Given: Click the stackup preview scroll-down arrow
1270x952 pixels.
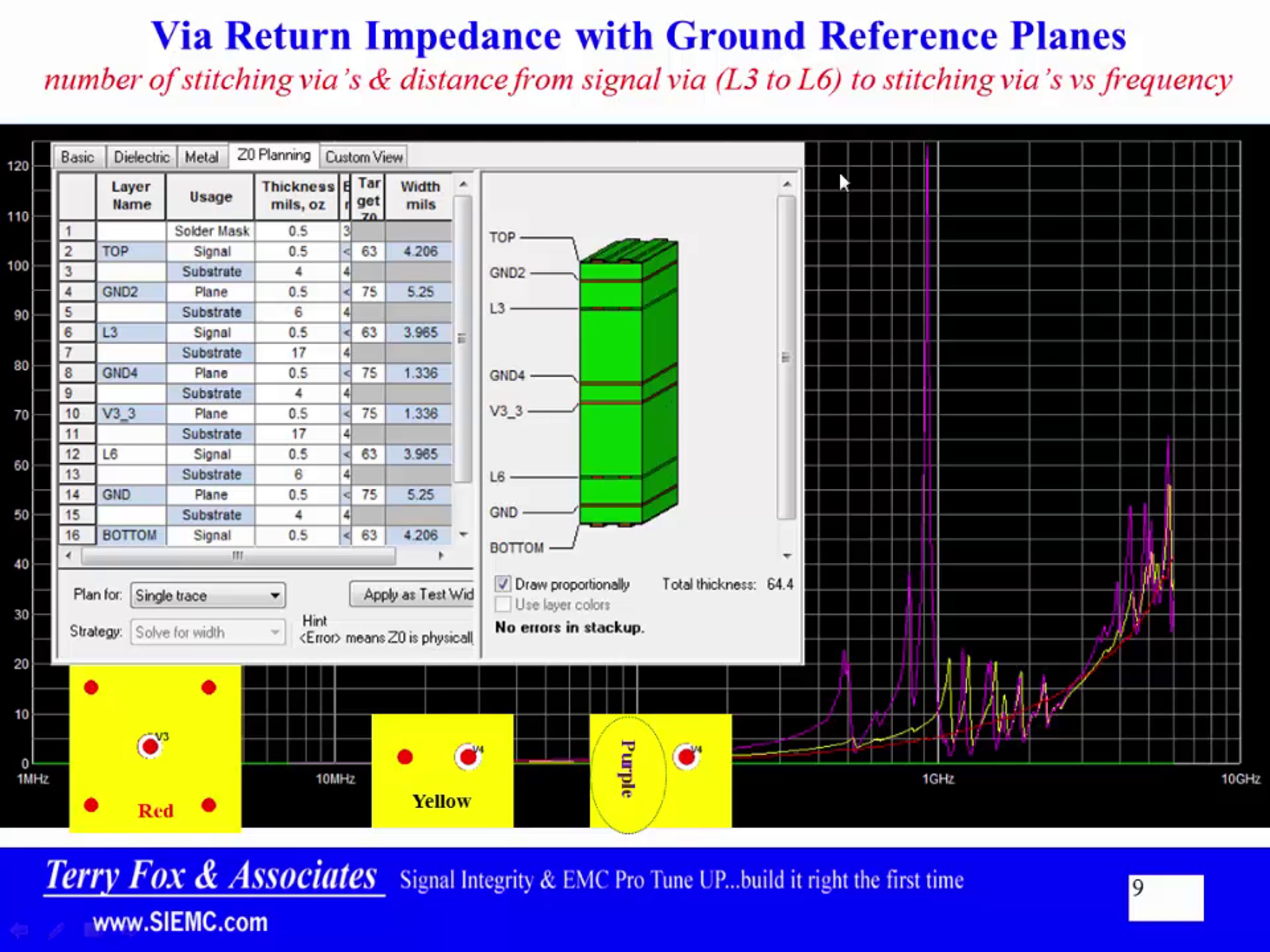Looking at the screenshot, I should (x=787, y=555).
